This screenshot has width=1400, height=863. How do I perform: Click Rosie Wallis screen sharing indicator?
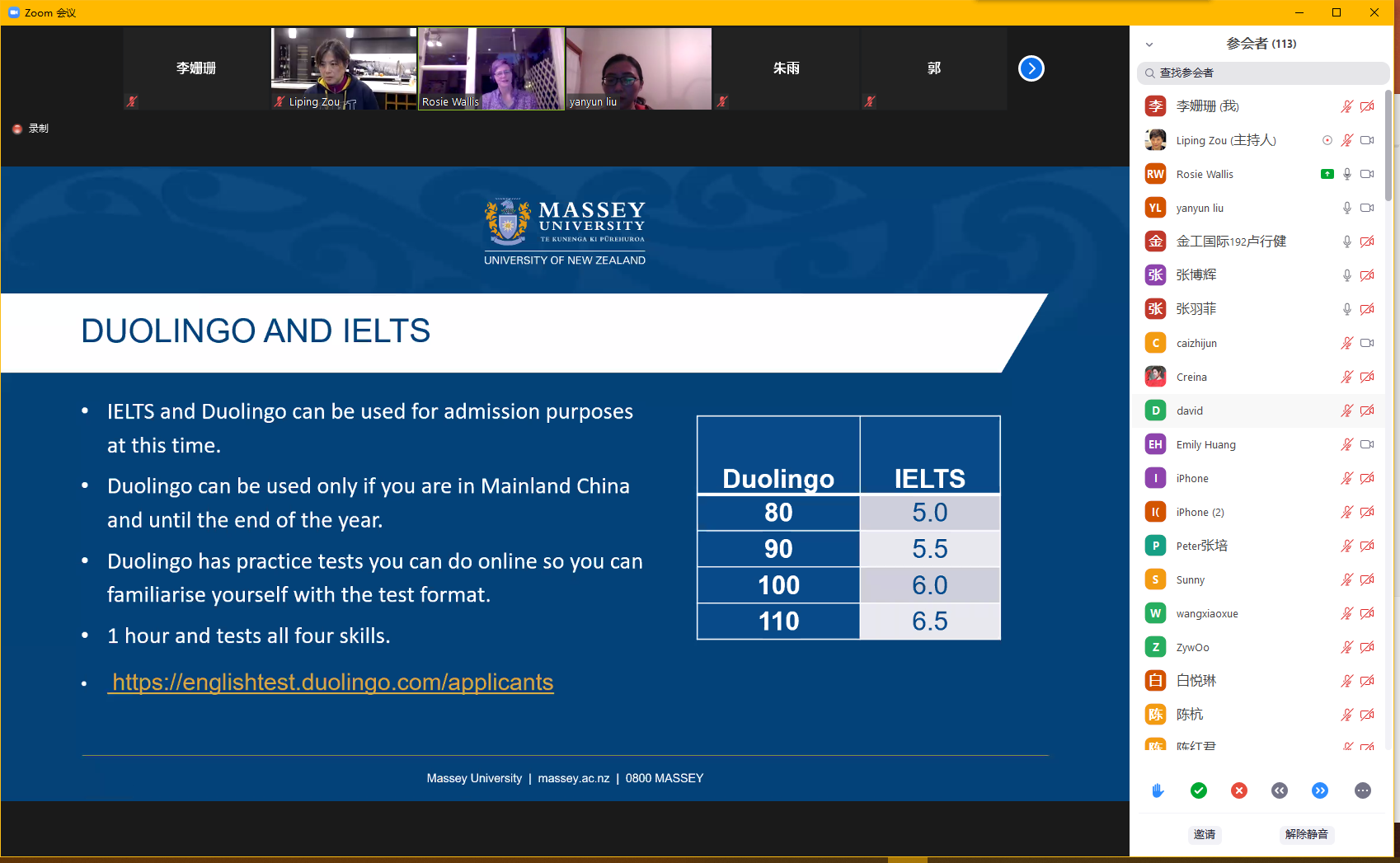pos(1327,174)
